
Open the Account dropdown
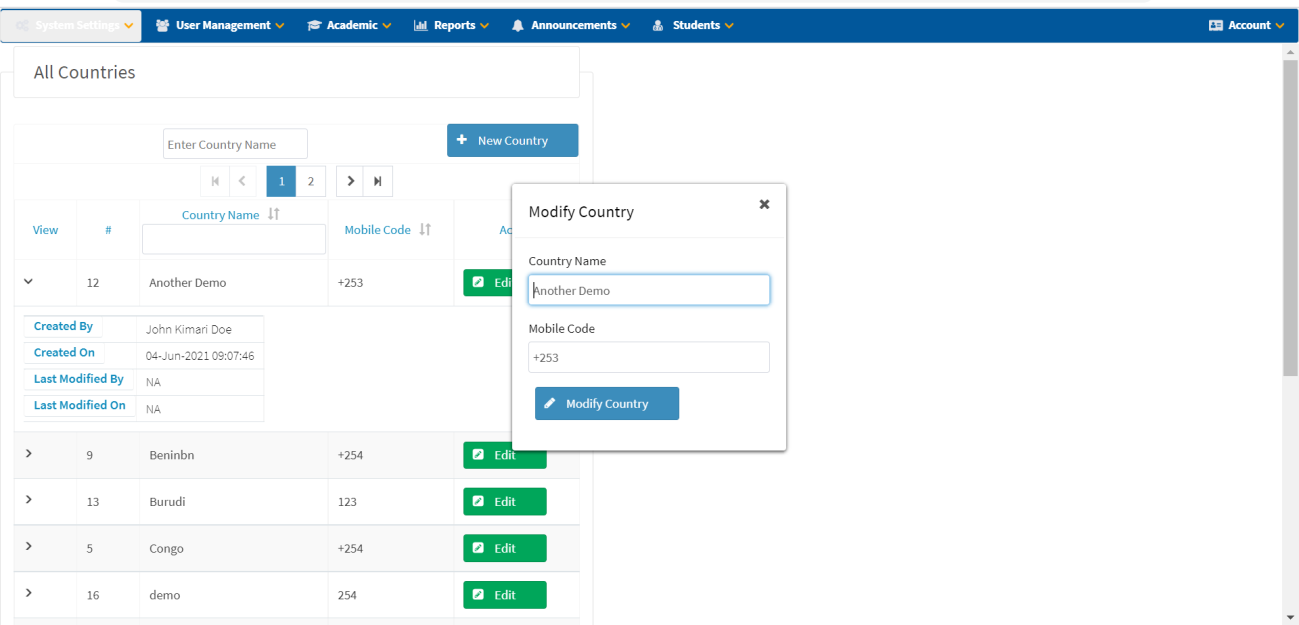1246,25
